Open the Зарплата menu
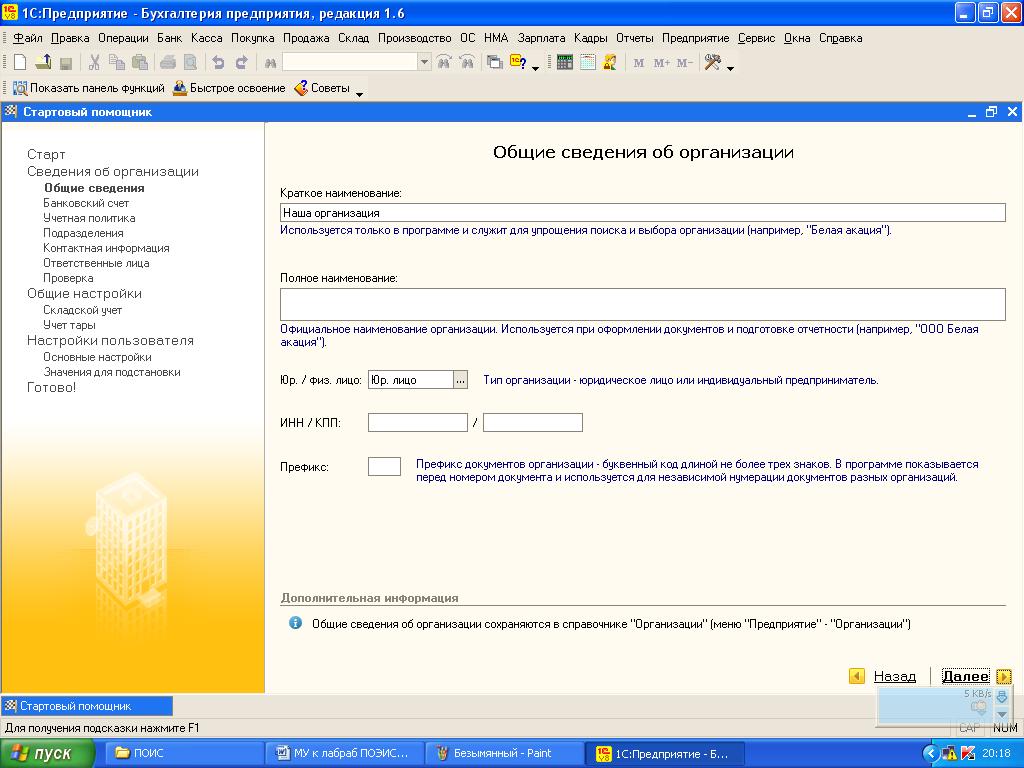This screenshot has height=768, width=1024. point(541,38)
